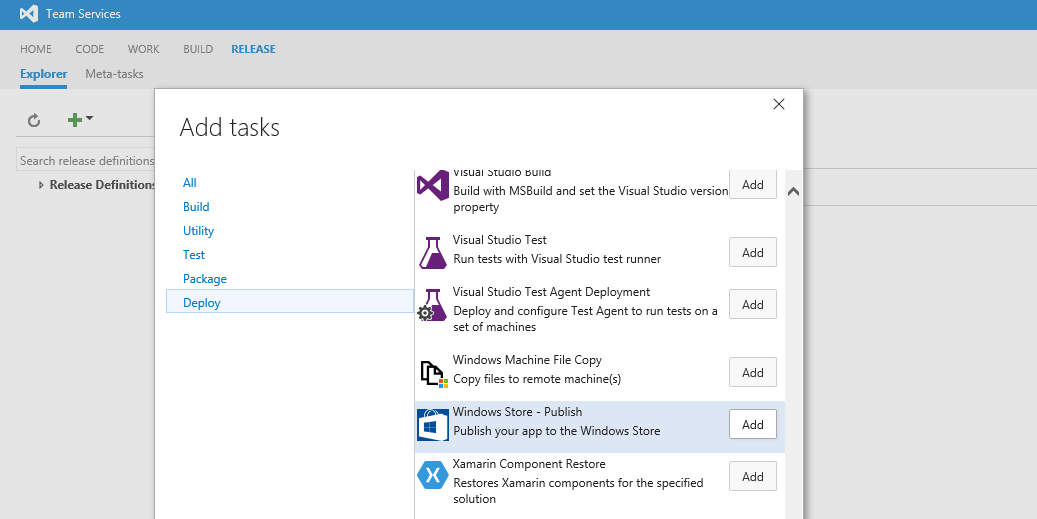The width and height of the screenshot is (1037, 519).
Task: Click the Visual Studio Build task icon
Action: [x=433, y=186]
